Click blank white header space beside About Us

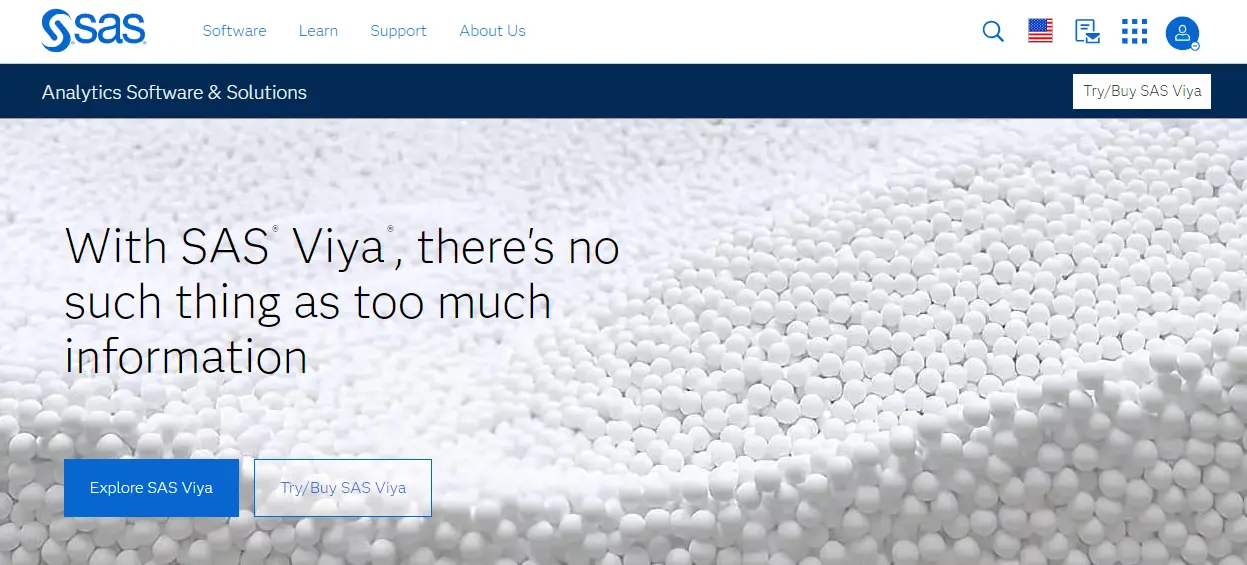click(750, 31)
